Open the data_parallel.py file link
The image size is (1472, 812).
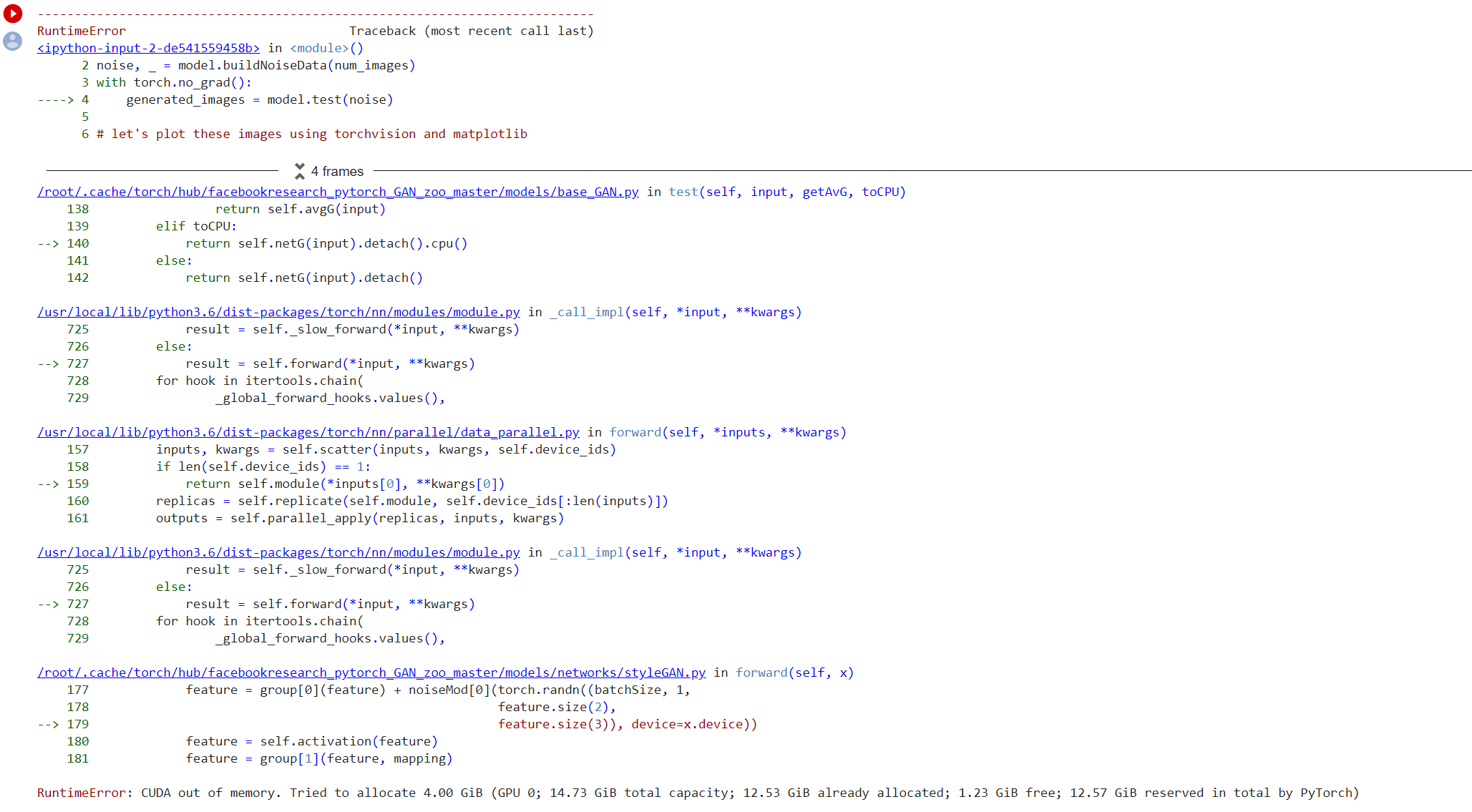click(308, 432)
